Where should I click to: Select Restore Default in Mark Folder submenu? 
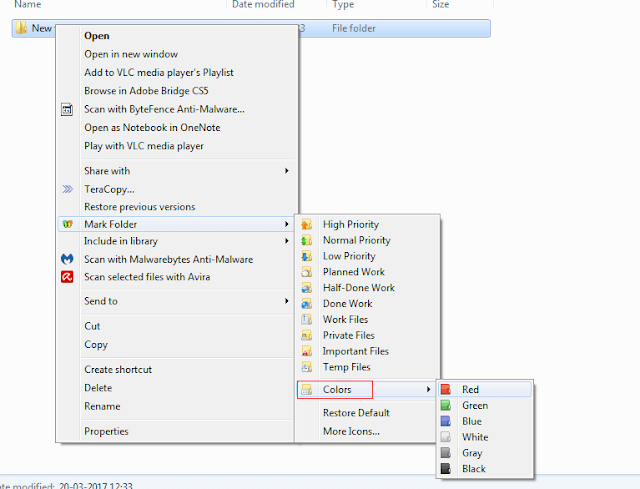(356, 413)
